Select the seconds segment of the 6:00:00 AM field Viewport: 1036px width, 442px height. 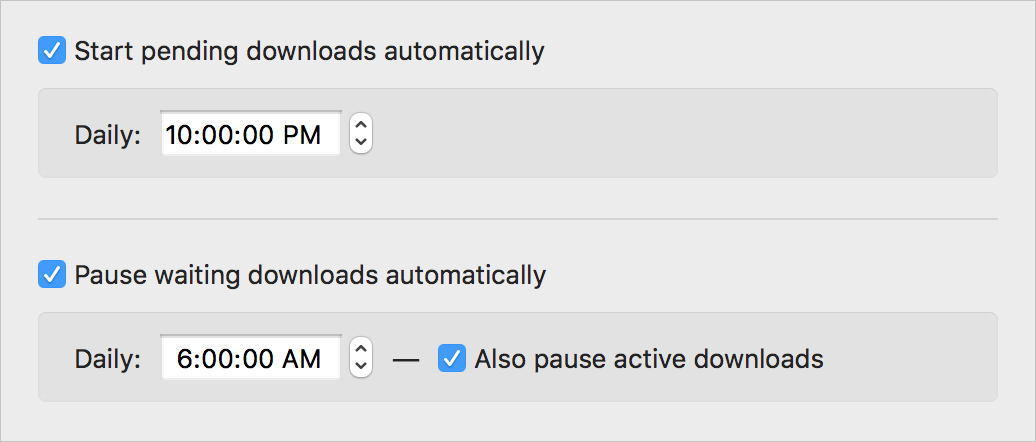click(254, 358)
